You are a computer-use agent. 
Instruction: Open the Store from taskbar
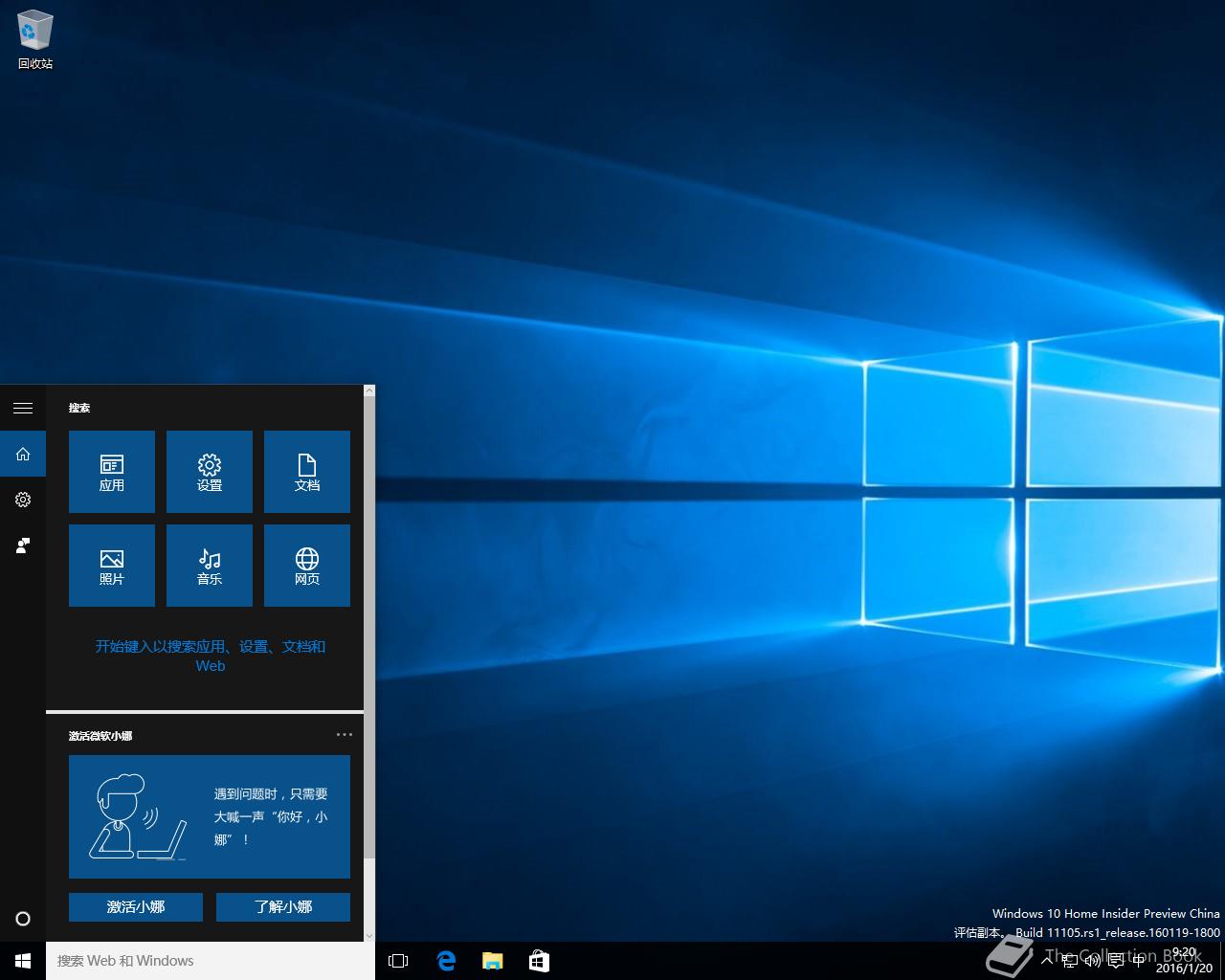coord(540,961)
